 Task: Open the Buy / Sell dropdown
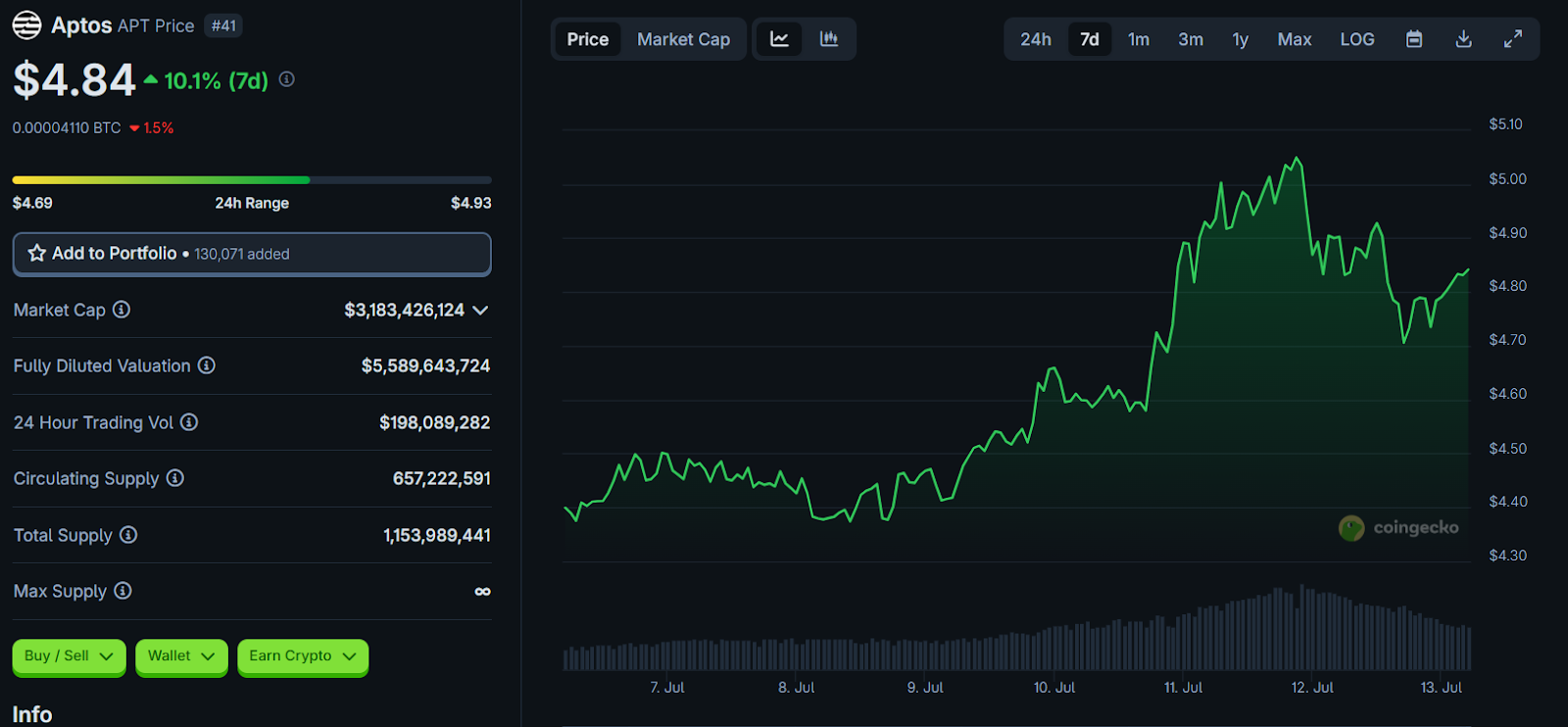pyautogui.click(x=69, y=656)
